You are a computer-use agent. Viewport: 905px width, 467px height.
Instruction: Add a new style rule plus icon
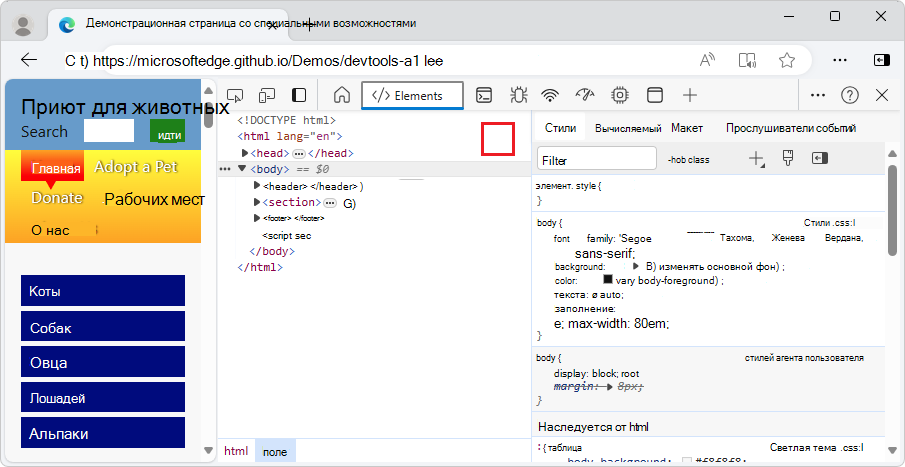(x=757, y=159)
